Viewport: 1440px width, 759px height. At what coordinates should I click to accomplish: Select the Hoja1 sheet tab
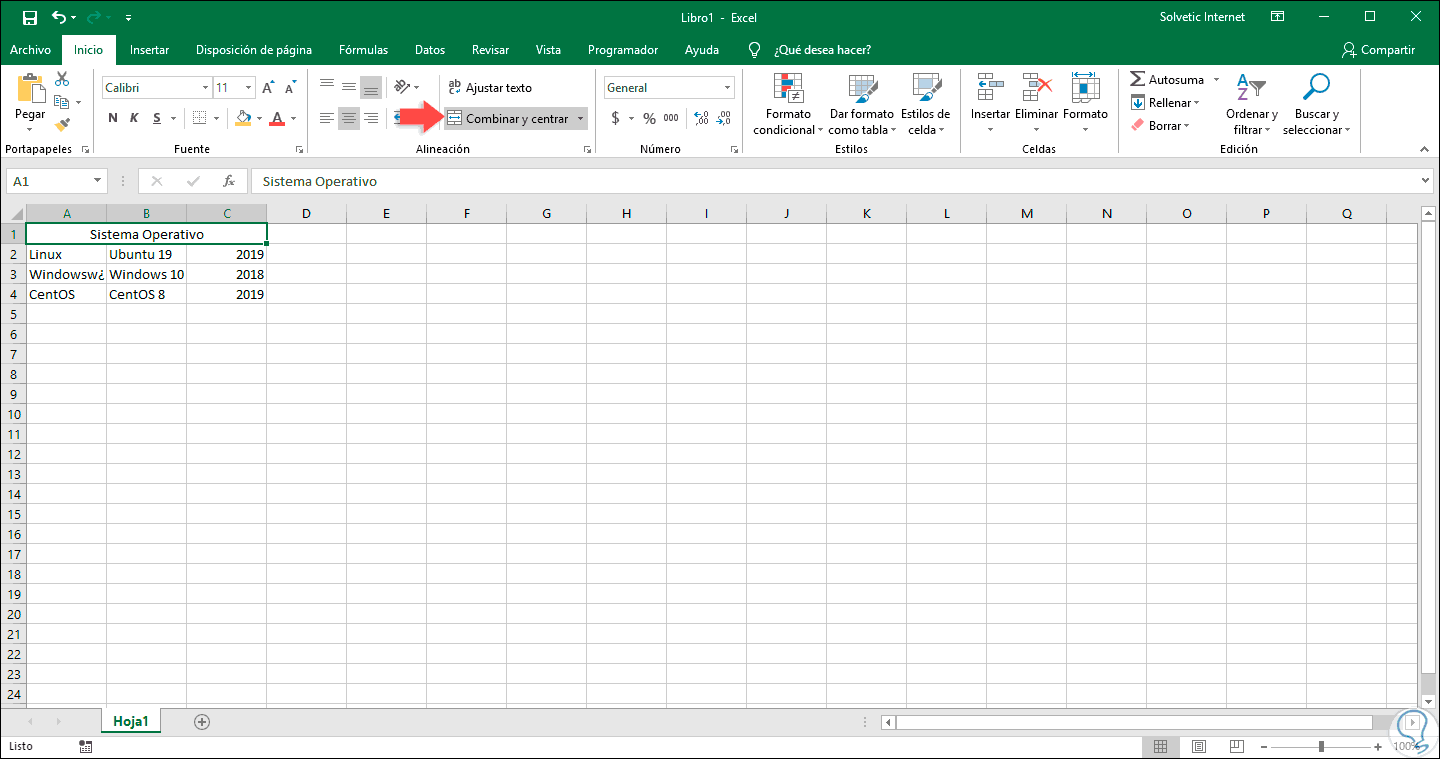(x=131, y=721)
